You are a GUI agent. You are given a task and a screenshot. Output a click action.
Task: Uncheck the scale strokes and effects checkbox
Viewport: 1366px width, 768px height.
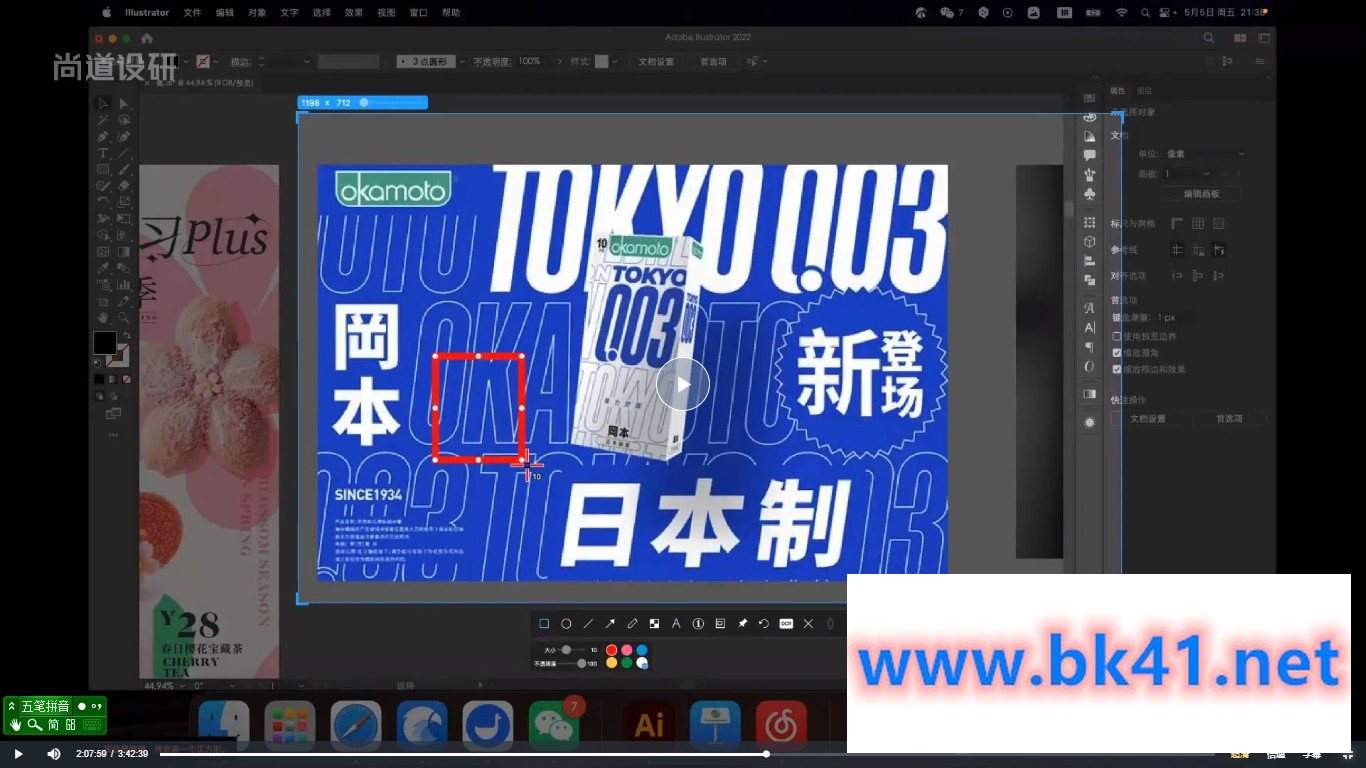1117,369
